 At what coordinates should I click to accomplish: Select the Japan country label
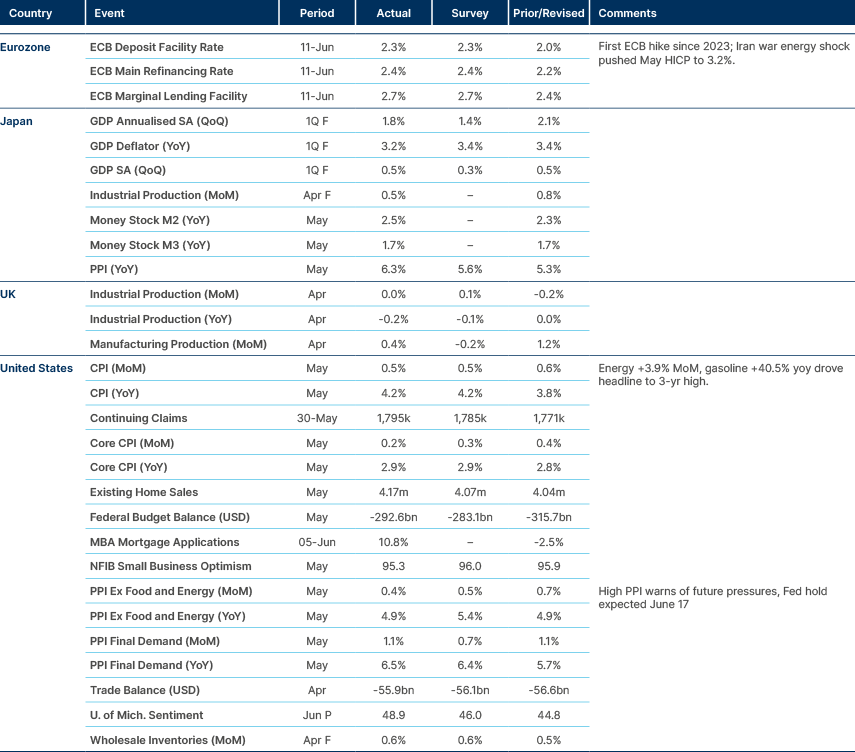pyautogui.click(x=16, y=121)
